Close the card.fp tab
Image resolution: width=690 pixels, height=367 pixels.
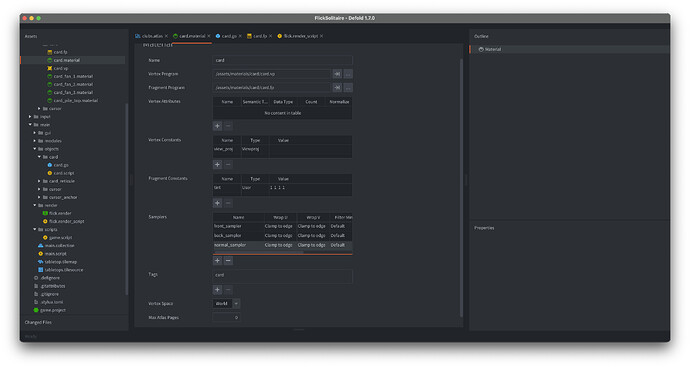tap(270, 36)
